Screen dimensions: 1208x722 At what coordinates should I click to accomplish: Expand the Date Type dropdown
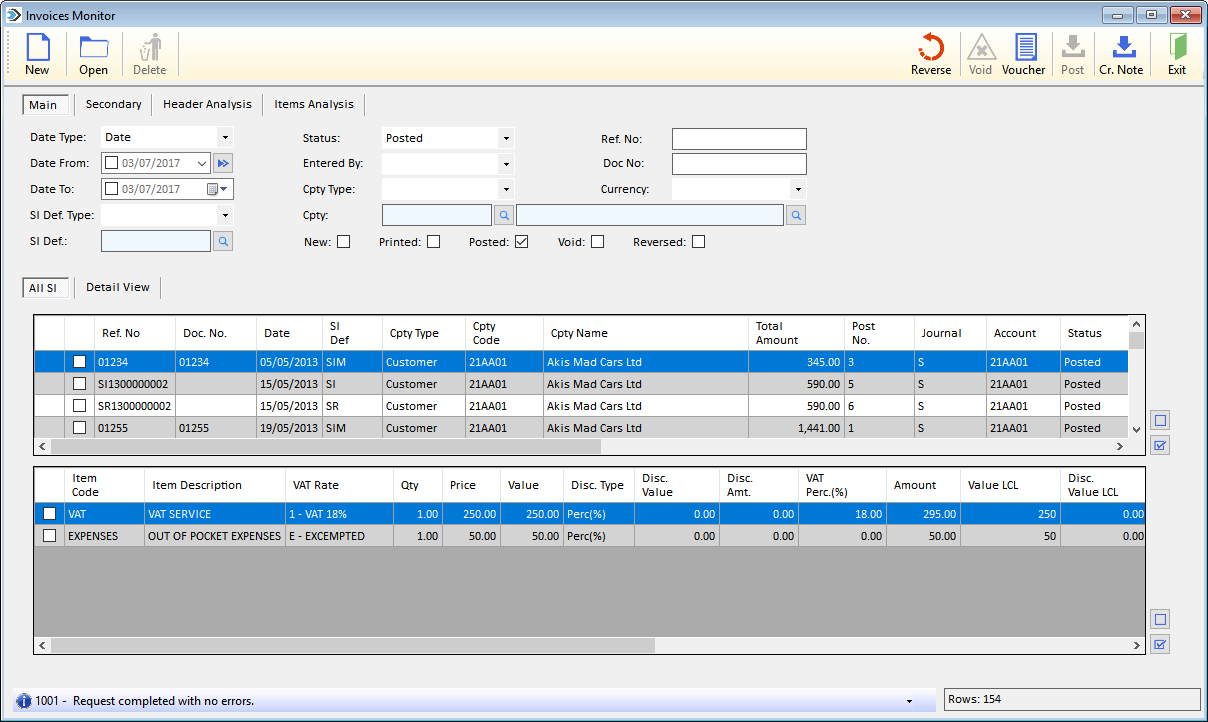(x=226, y=137)
